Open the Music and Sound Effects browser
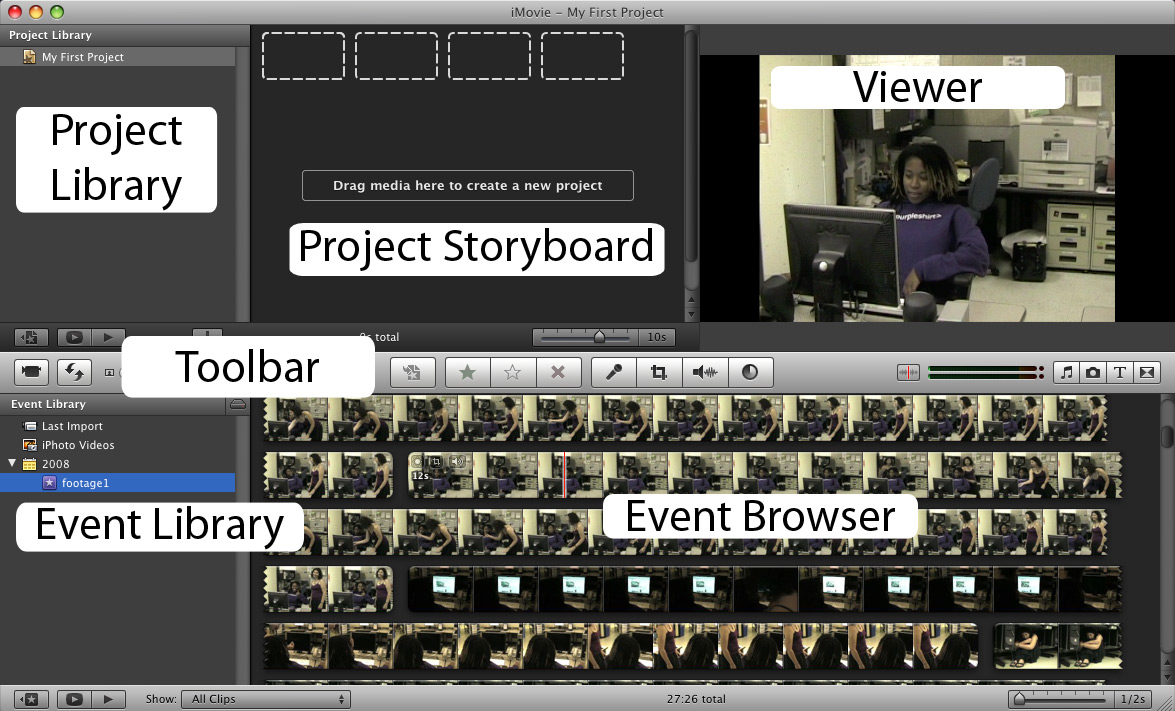Image resolution: width=1175 pixels, height=711 pixels. pyautogui.click(x=1066, y=372)
